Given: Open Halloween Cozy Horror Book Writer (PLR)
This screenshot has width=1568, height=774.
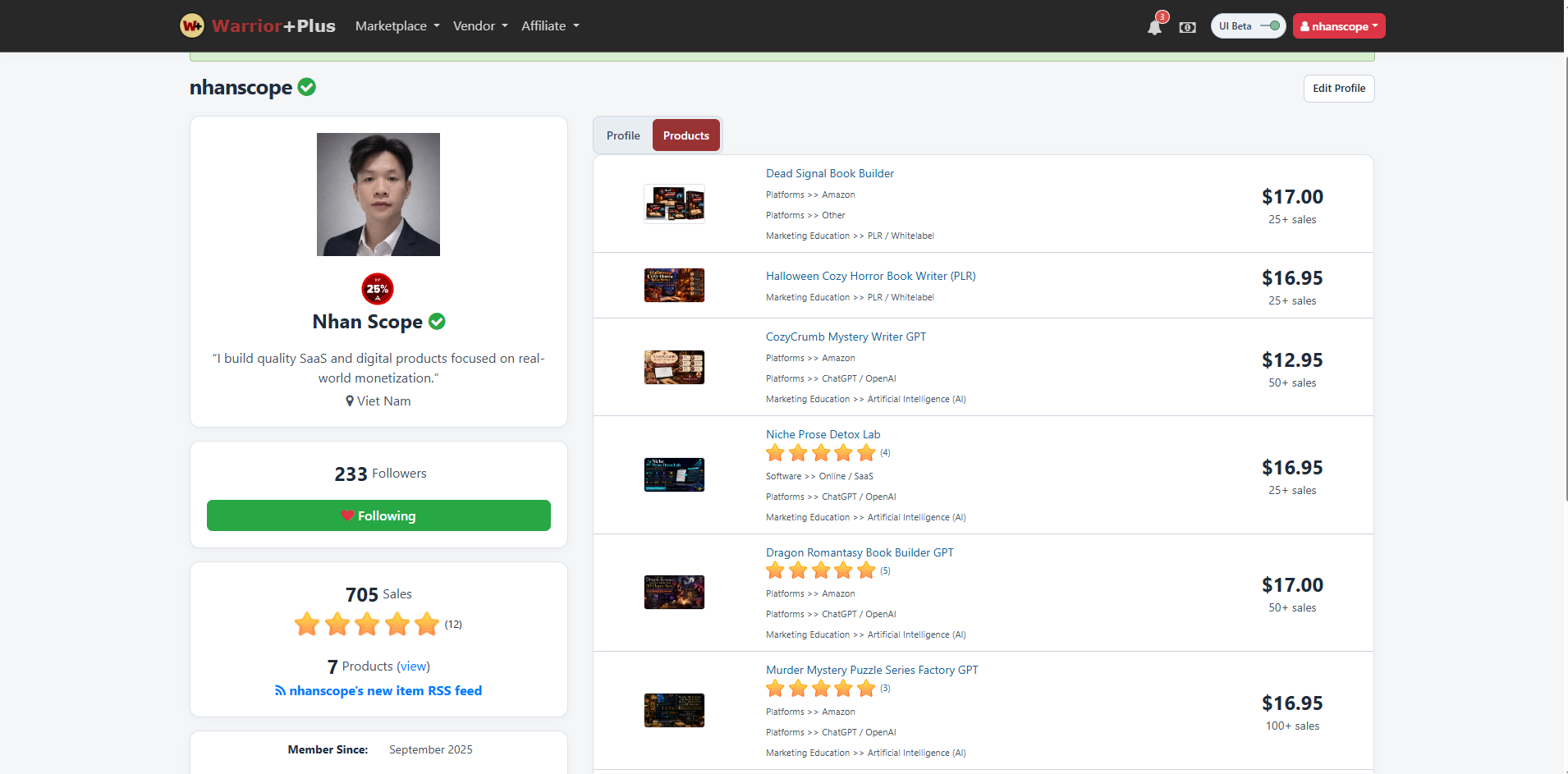Looking at the screenshot, I should (871, 276).
